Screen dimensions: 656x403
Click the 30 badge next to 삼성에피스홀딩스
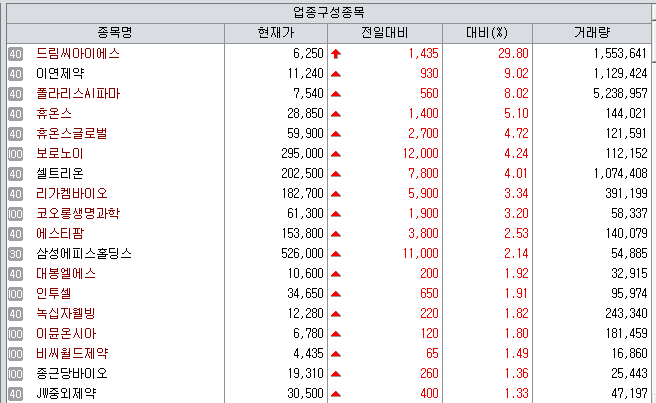tap(15, 254)
